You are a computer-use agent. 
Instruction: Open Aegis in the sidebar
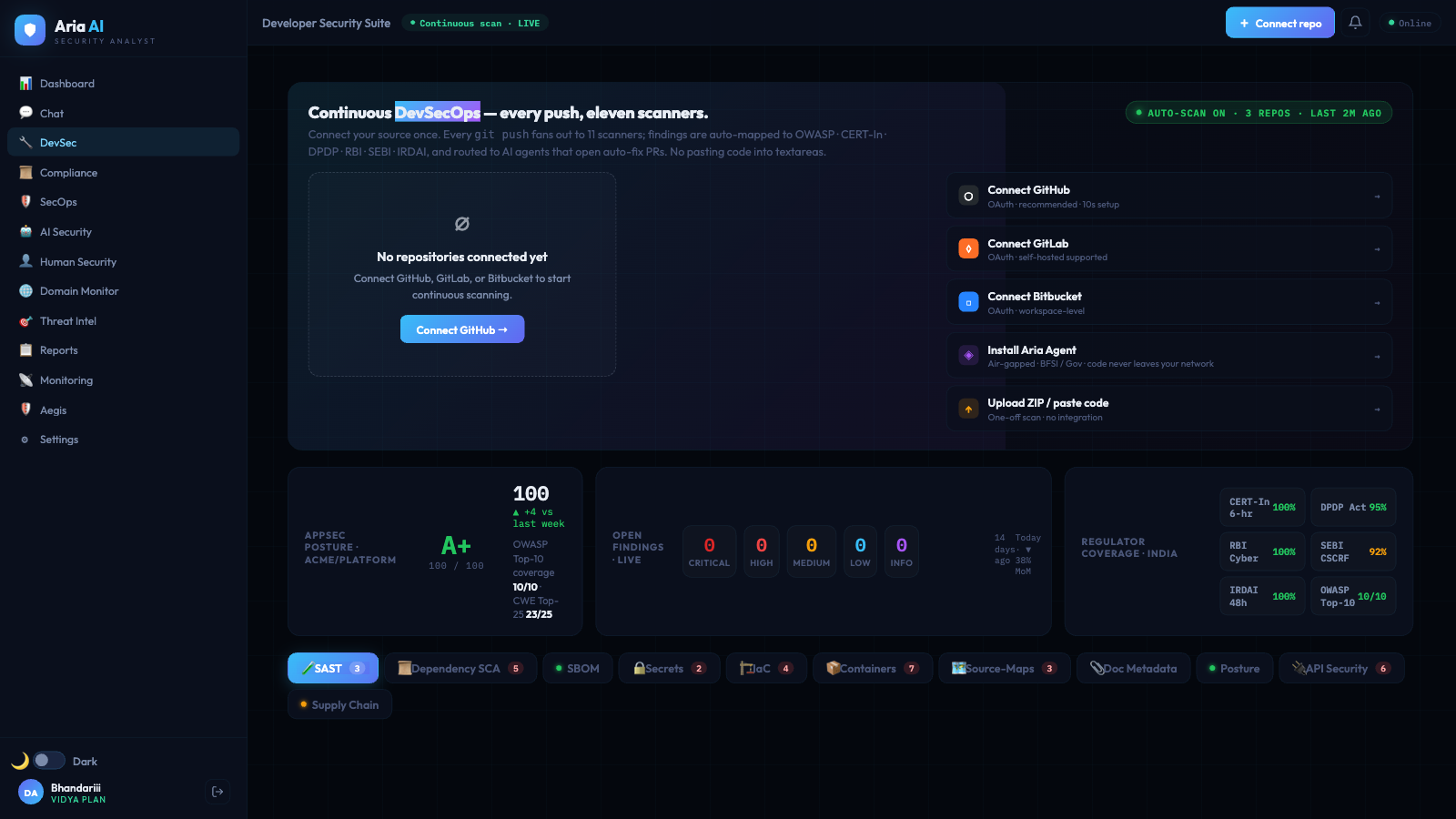click(x=123, y=410)
